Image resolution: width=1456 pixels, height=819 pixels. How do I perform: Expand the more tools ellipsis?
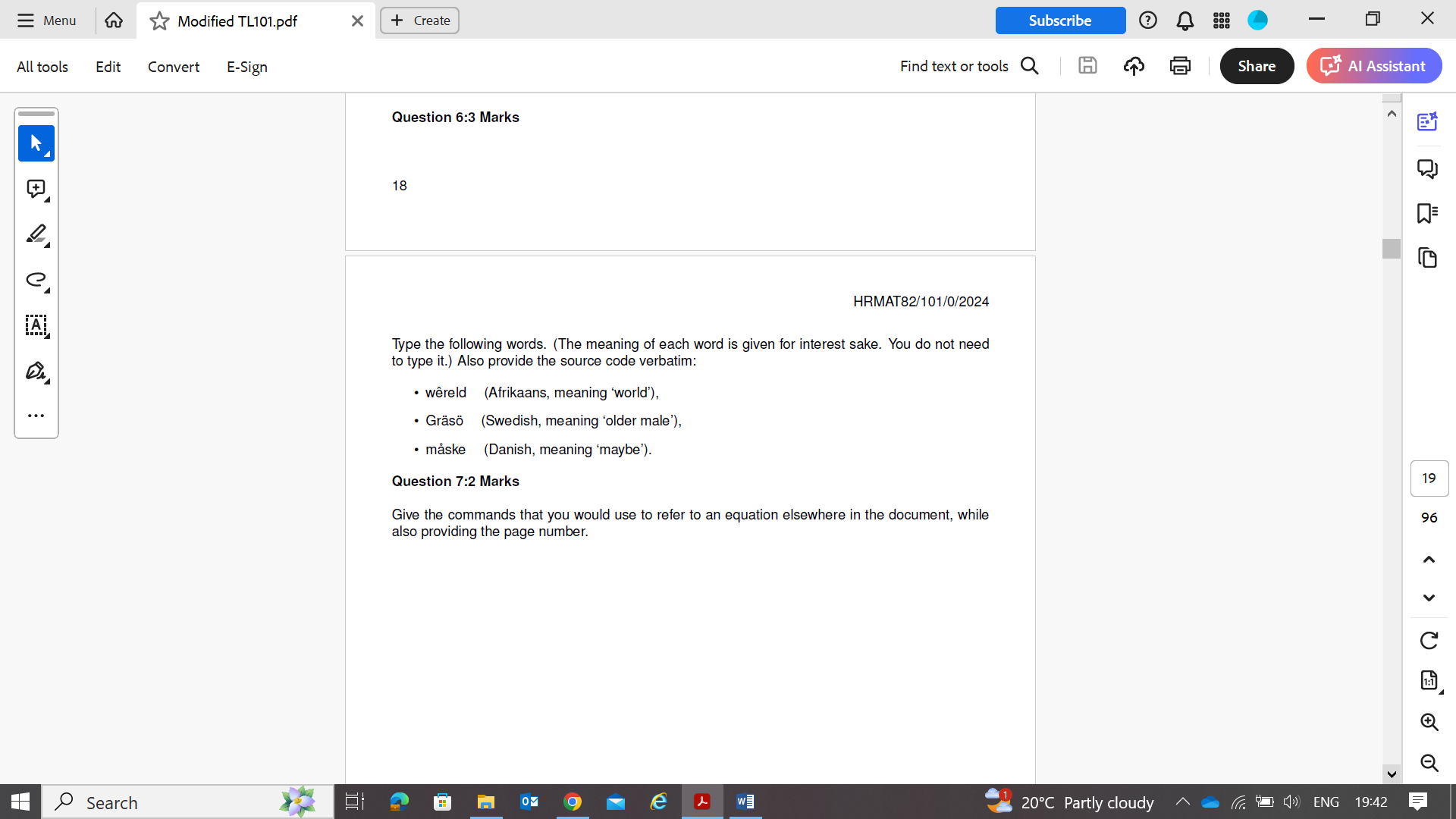(x=36, y=416)
